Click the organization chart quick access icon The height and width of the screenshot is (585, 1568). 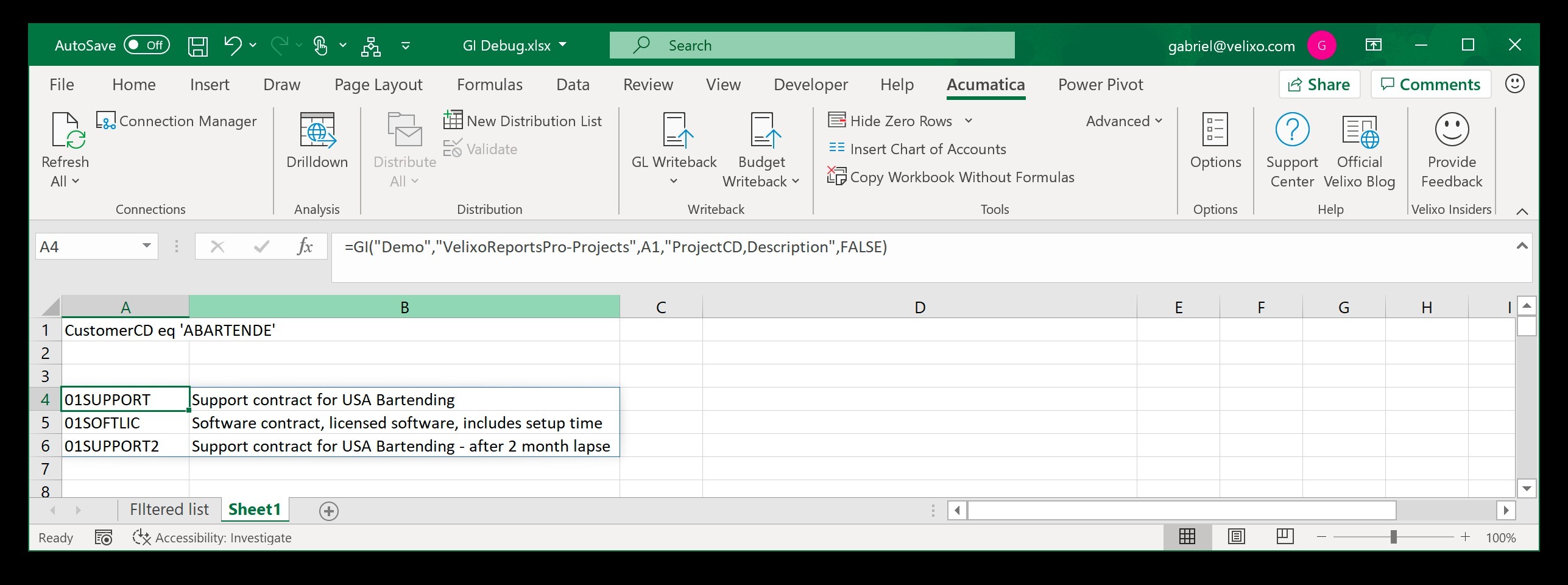[370, 46]
